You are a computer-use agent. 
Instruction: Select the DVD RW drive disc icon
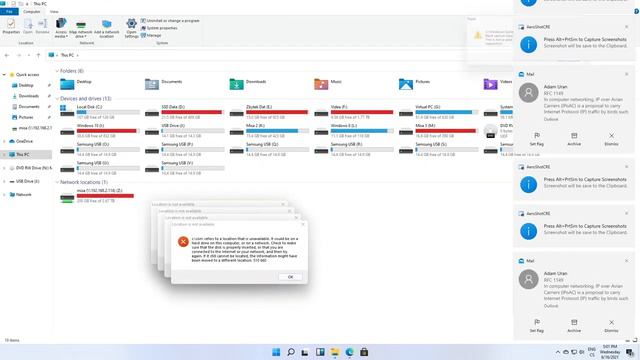(491, 131)
